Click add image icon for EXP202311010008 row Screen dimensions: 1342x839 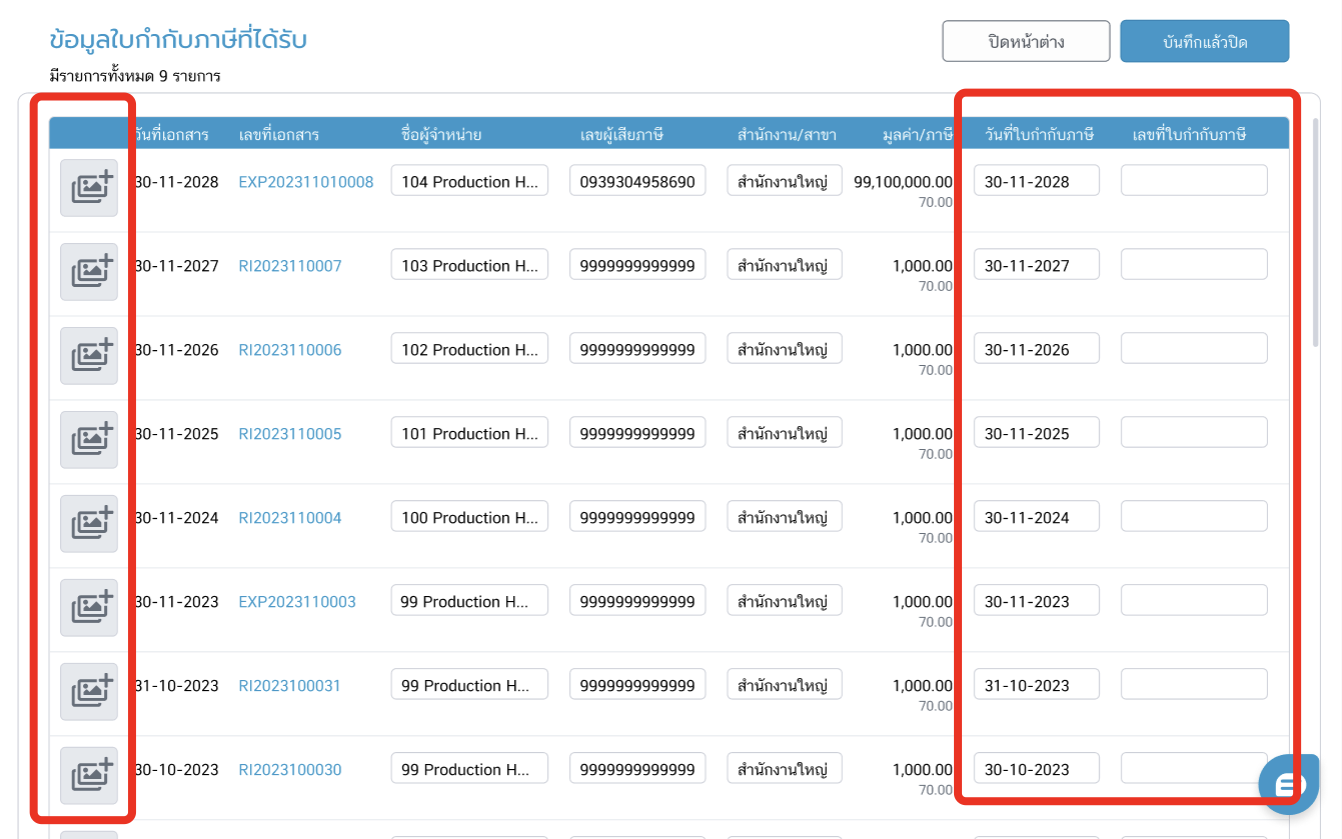(89, 187)
